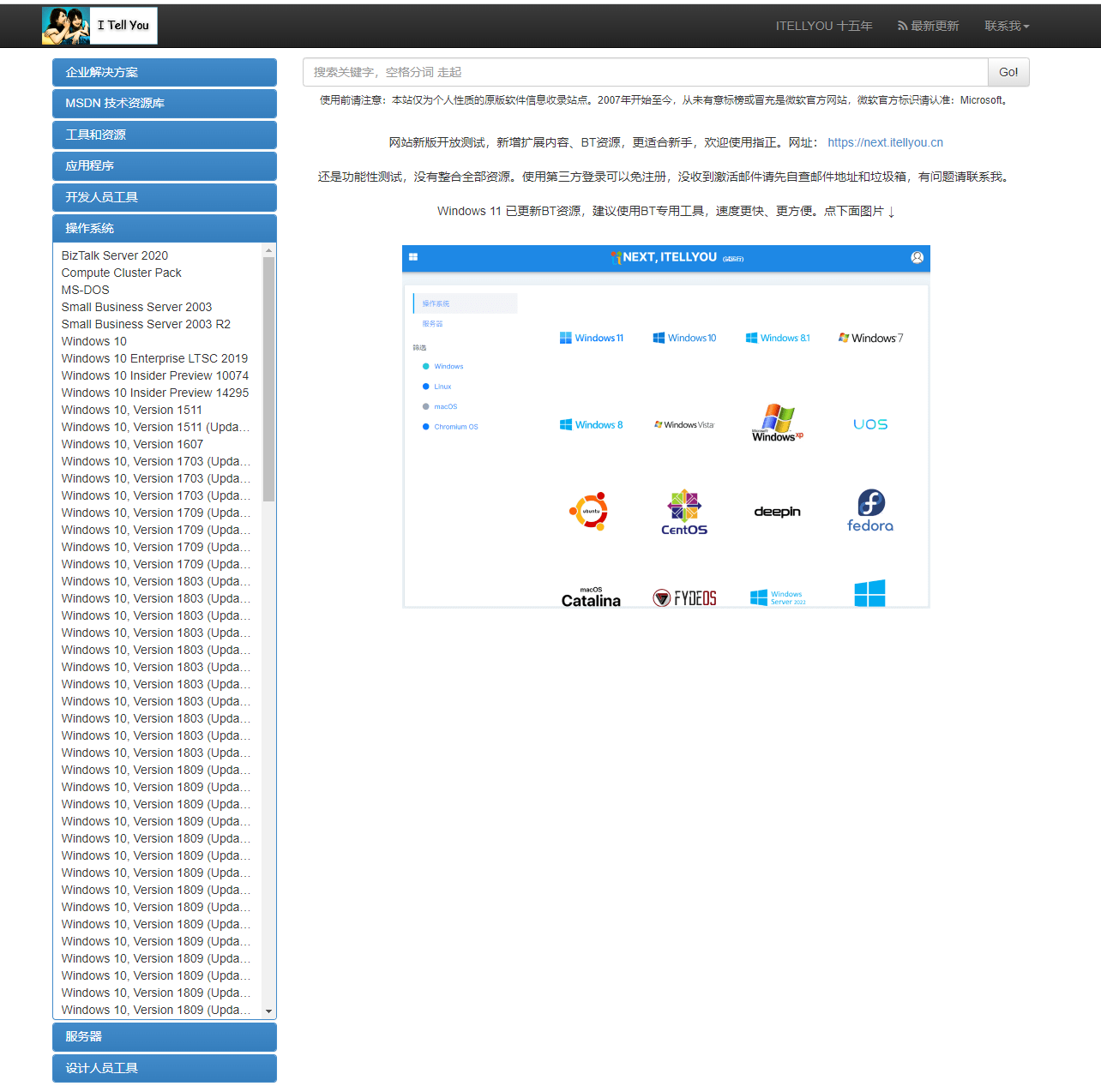Open the https://next.itellyou.cn link
Viewport: 1101px width, 1092px height.
click(x=885, y=142)
